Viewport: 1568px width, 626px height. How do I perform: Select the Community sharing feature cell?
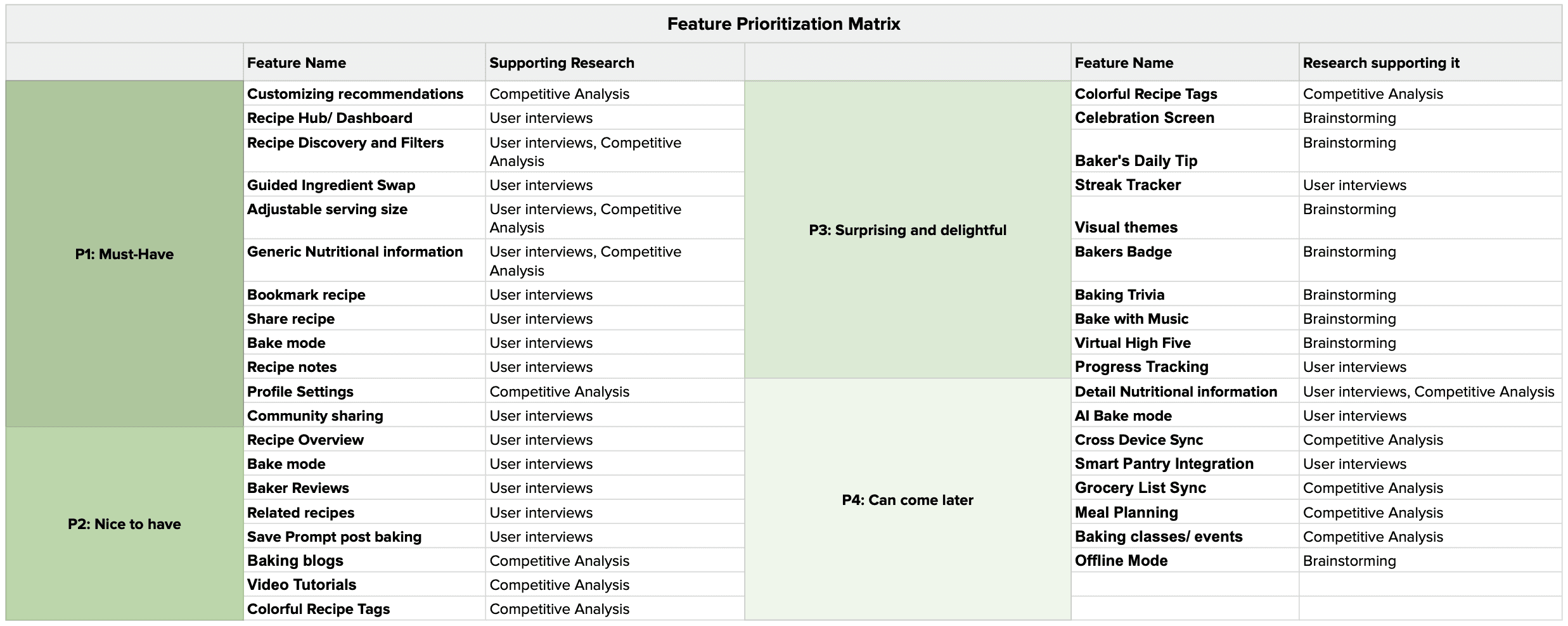(x=315, y=416)
